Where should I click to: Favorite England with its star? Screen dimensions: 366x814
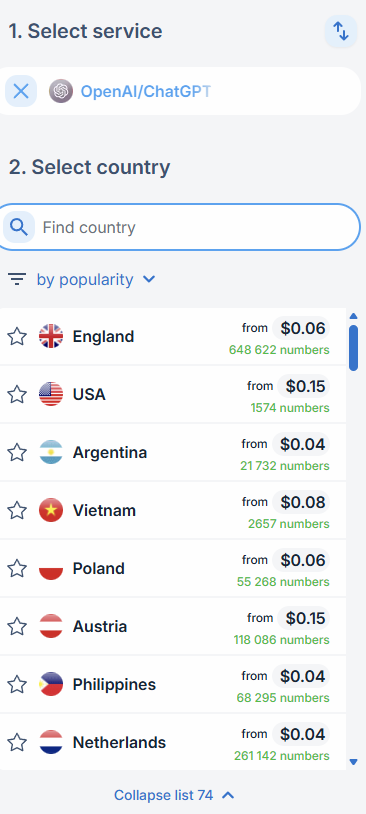[17, 336]
